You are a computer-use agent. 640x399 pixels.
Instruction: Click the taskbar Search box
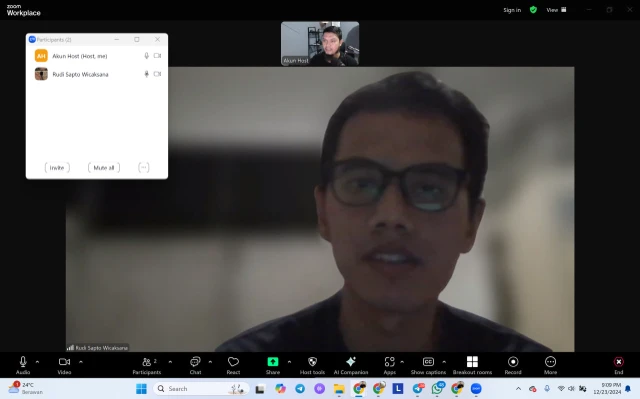click(x=201, y=389)
